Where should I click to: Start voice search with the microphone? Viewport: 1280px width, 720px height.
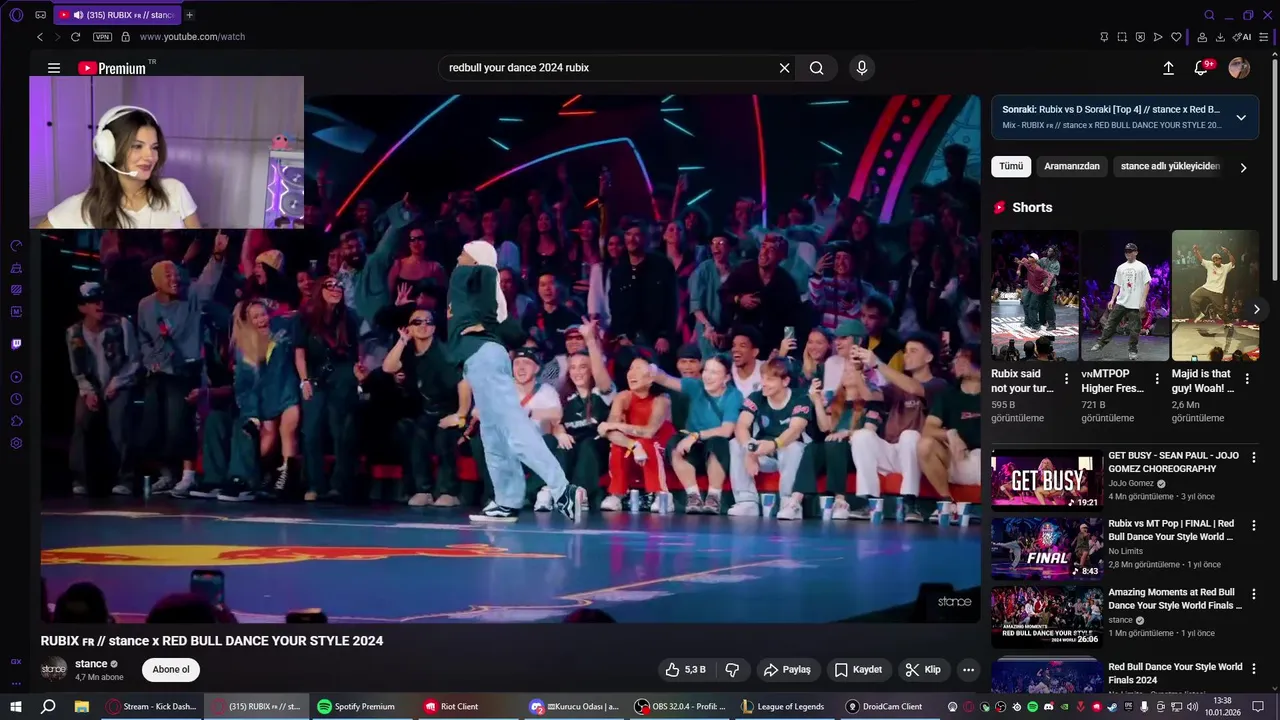pos(862,68)
